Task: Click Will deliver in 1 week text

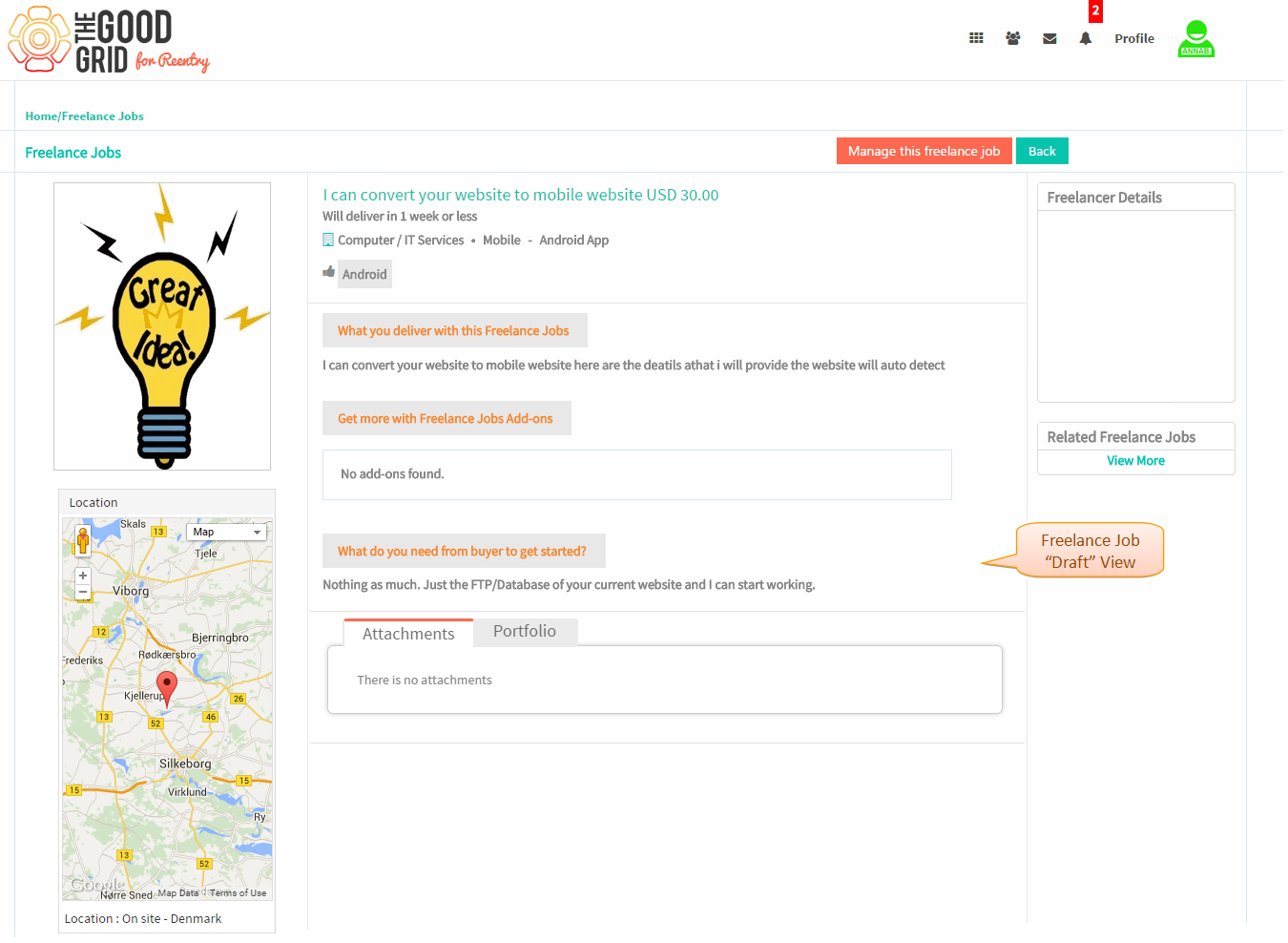Action: click(400, 217)
